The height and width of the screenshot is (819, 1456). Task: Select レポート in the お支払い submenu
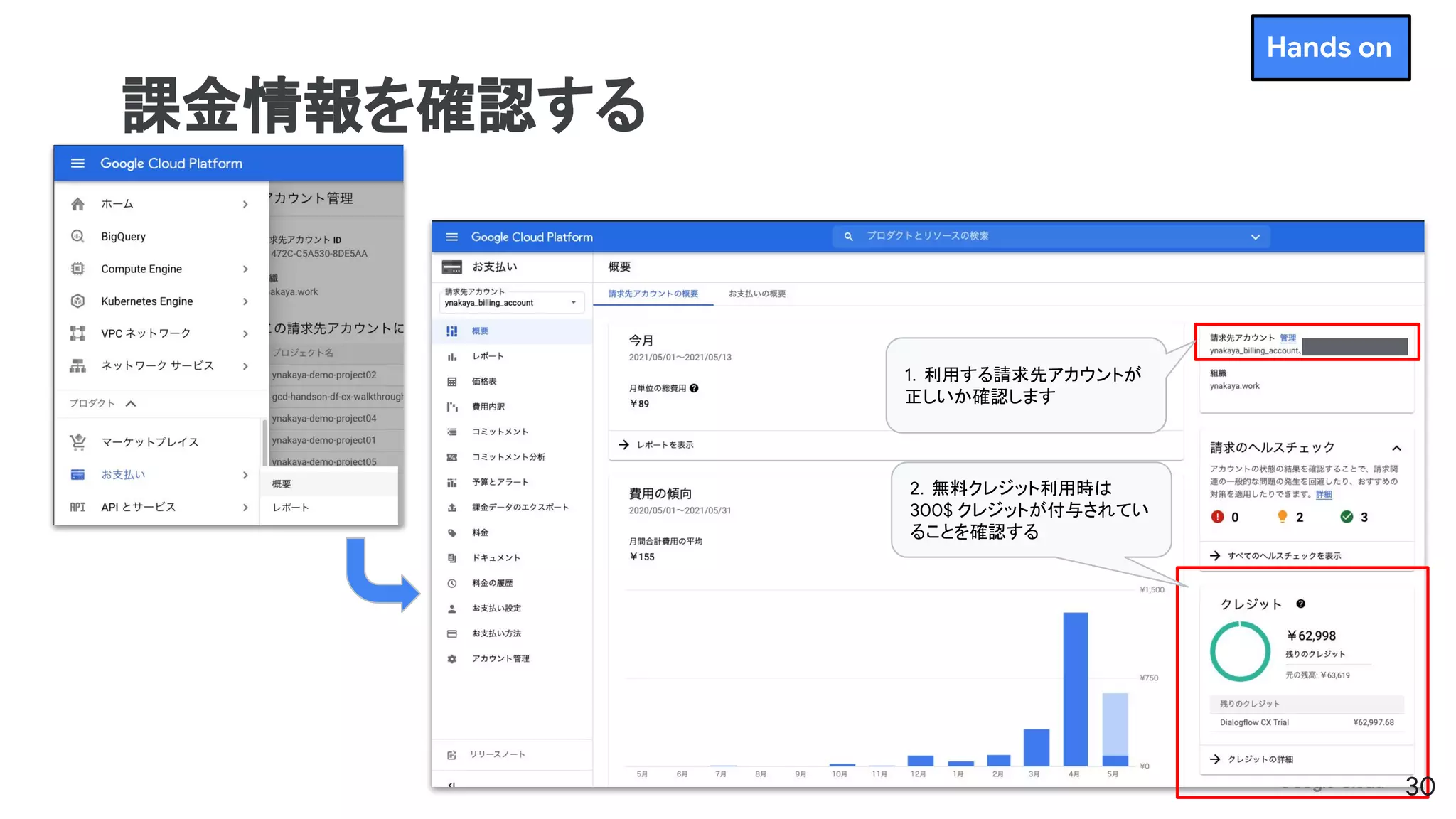(x=329, y=508)
